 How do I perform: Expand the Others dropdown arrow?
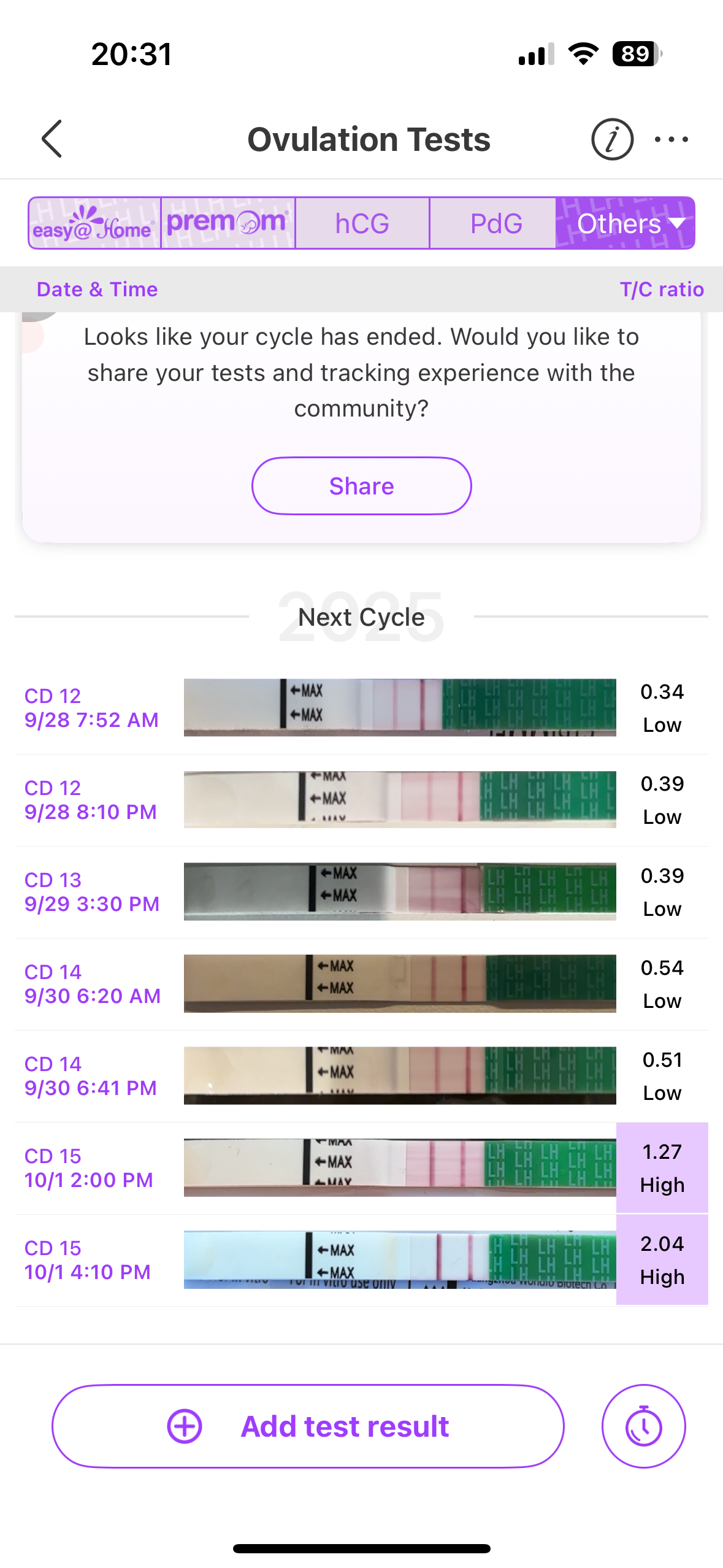click(x=677, y=223)
